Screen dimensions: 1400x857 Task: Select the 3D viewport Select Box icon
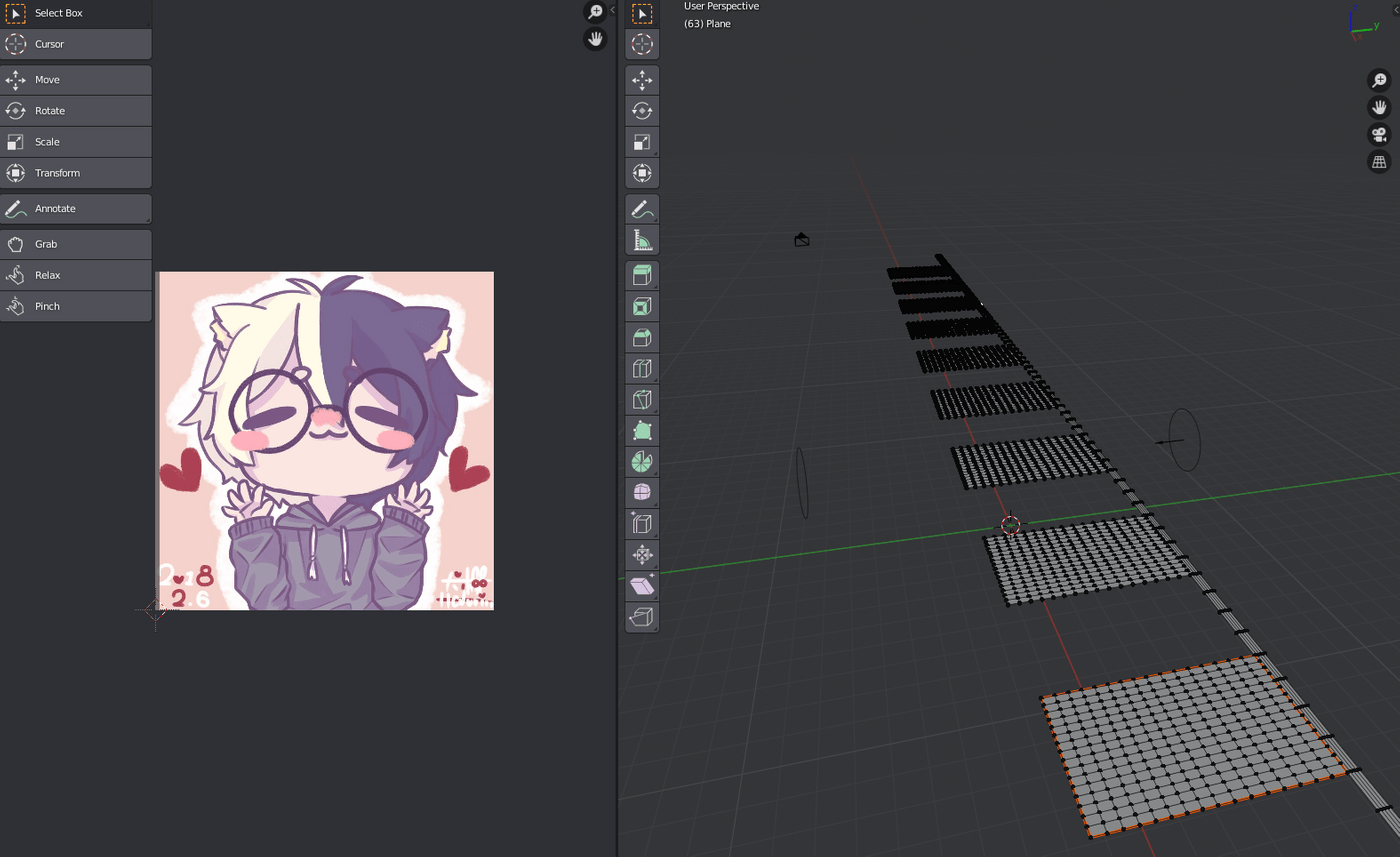point(642,13)
